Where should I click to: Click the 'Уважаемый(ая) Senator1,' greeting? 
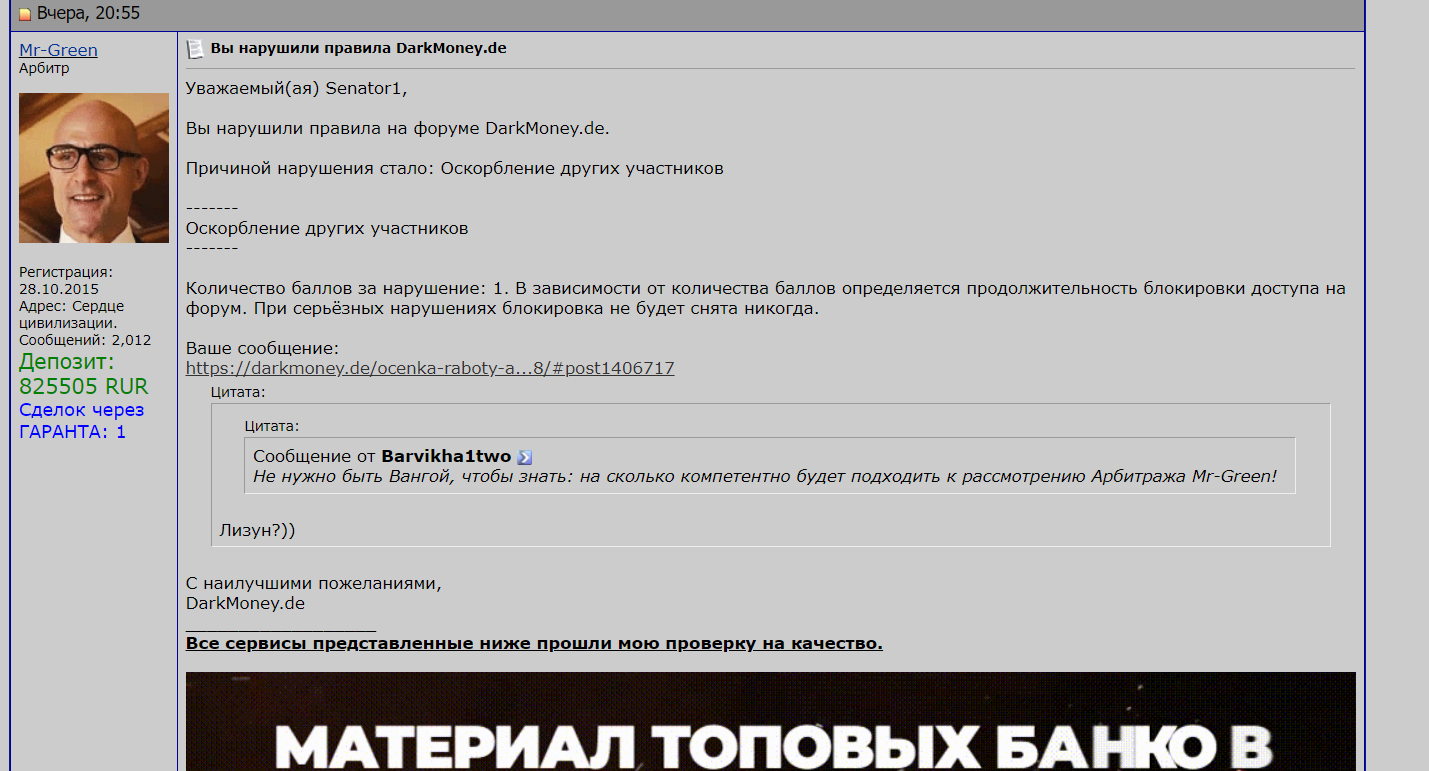pyautogui.click(x=297, y=89)
